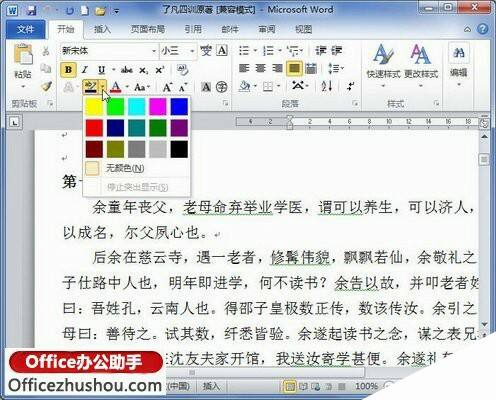This screenshot has width=496, height=400.
Task: Click the bullets list icon
Action: tap(244, 51)
